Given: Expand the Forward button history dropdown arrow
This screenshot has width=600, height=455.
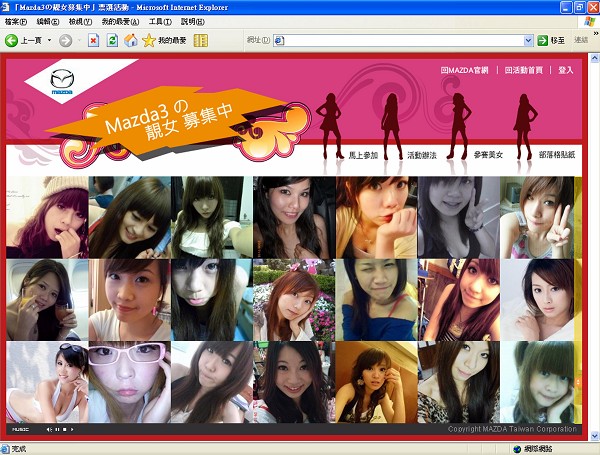Looking at the screenshot, I should pos(78,40).
